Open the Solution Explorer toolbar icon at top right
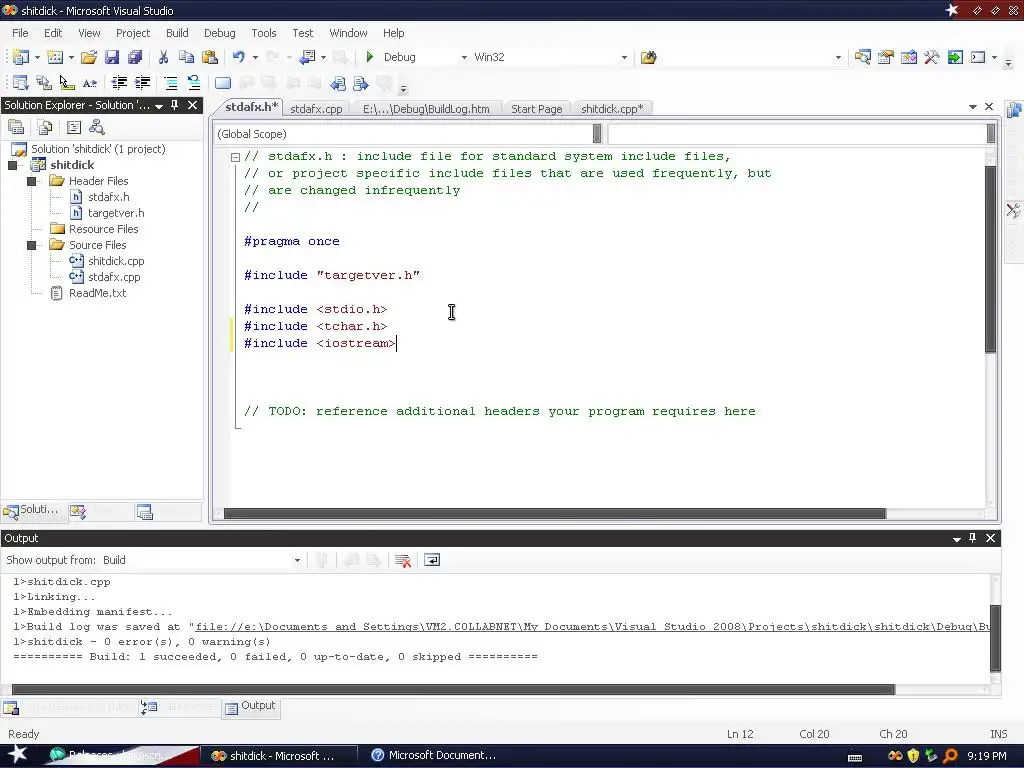Image resolution: width=1024 pixels, height=768 pixels. click(862, 57)
